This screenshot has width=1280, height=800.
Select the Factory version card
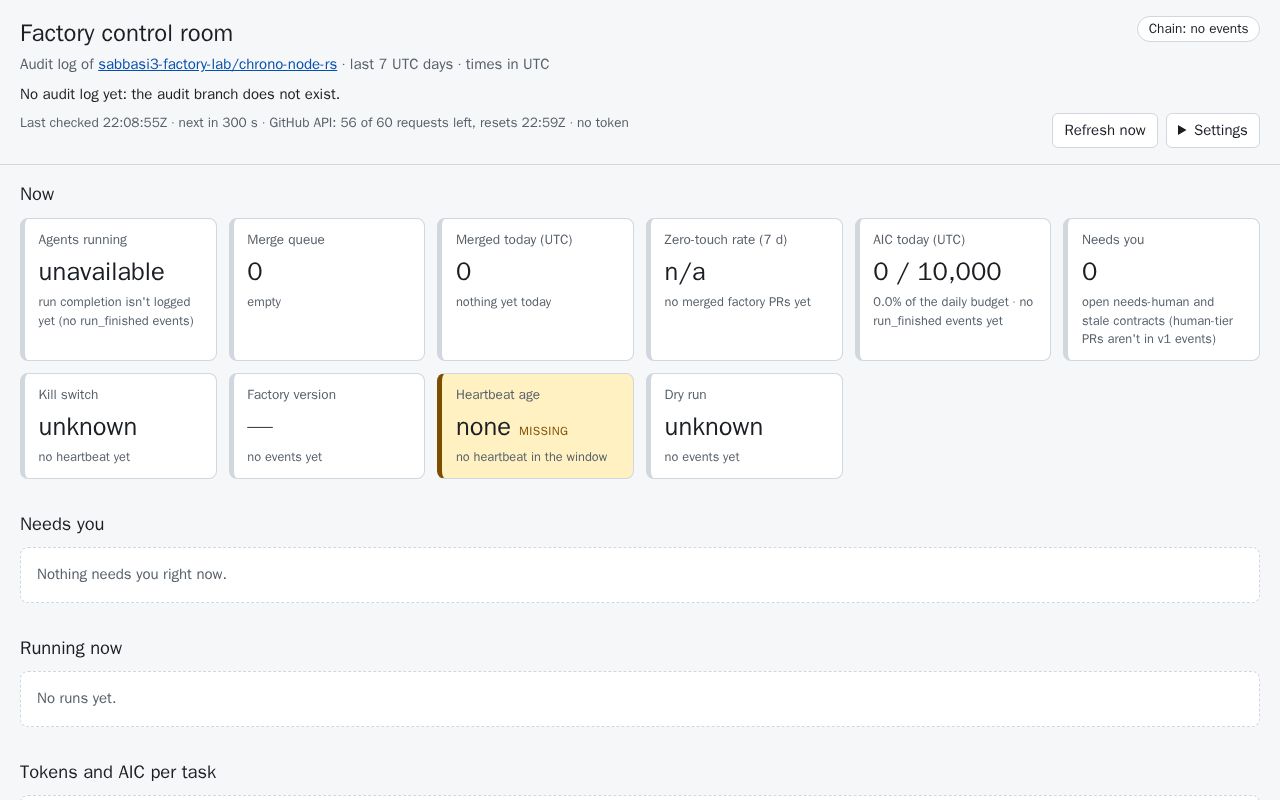pos(327,426)
